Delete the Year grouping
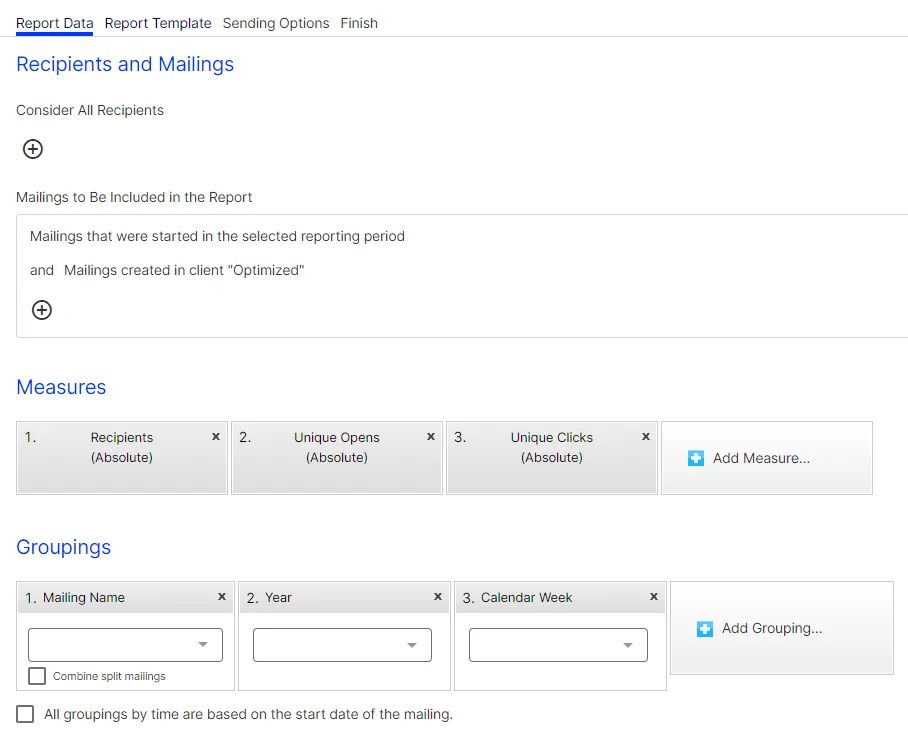908x743 pixels. [438, 596]
